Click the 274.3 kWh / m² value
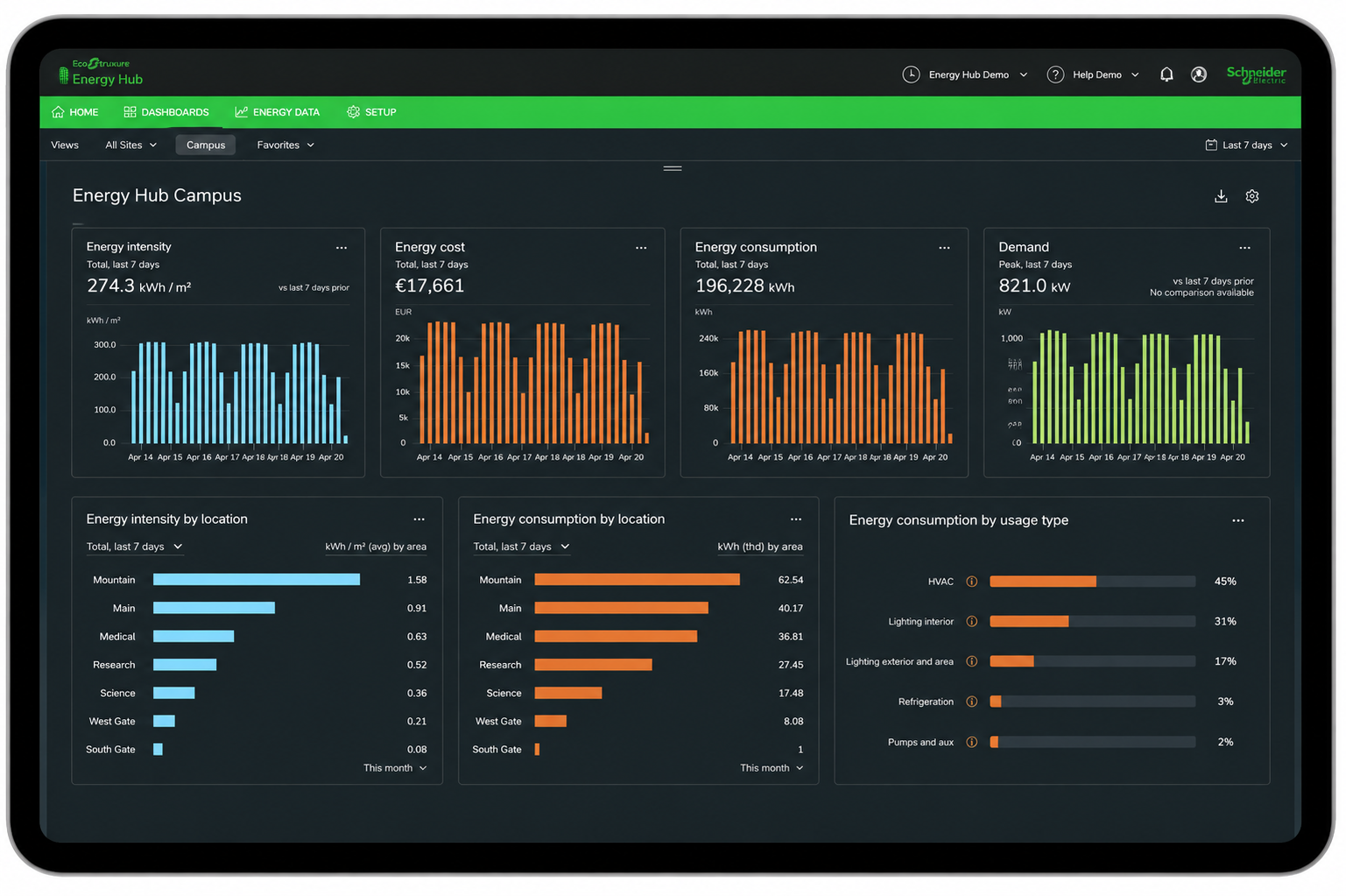Viewport: 1346px width, 896px height. [138, 286]
